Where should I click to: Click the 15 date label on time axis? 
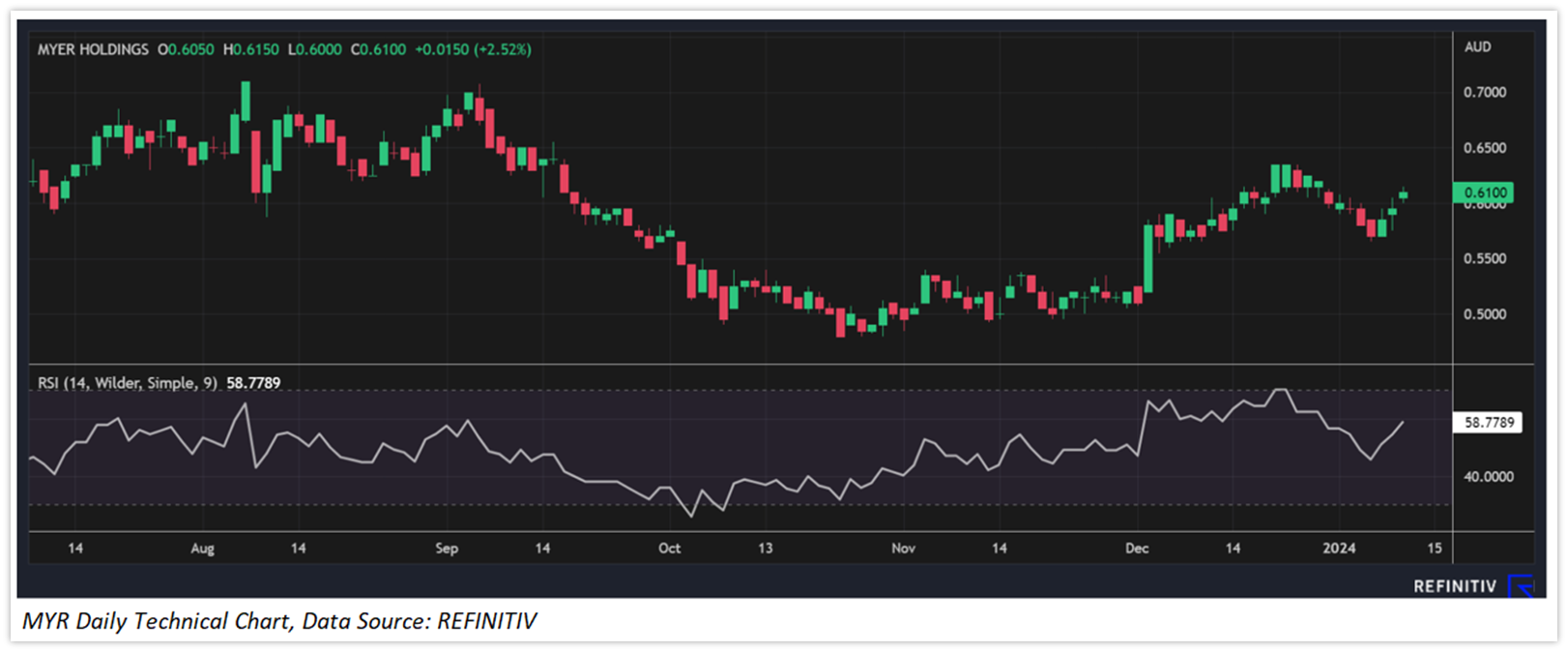point(1435,548)
